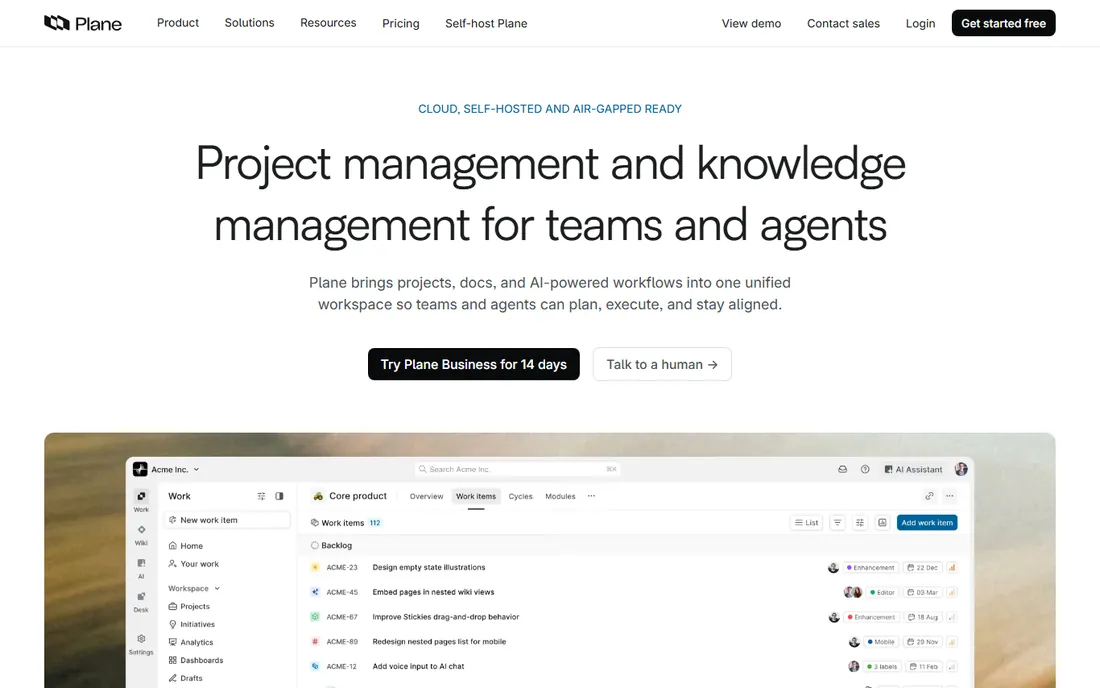Click the Plane logo in the header

(83, 23)
